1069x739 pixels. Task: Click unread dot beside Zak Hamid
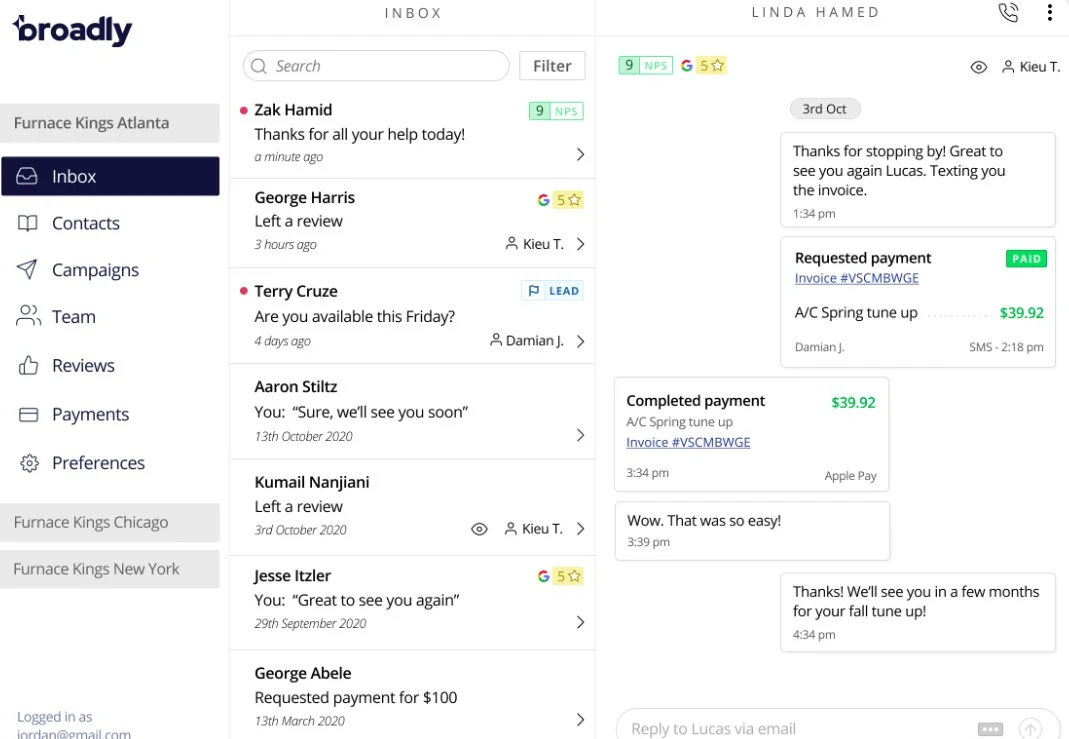243,110
